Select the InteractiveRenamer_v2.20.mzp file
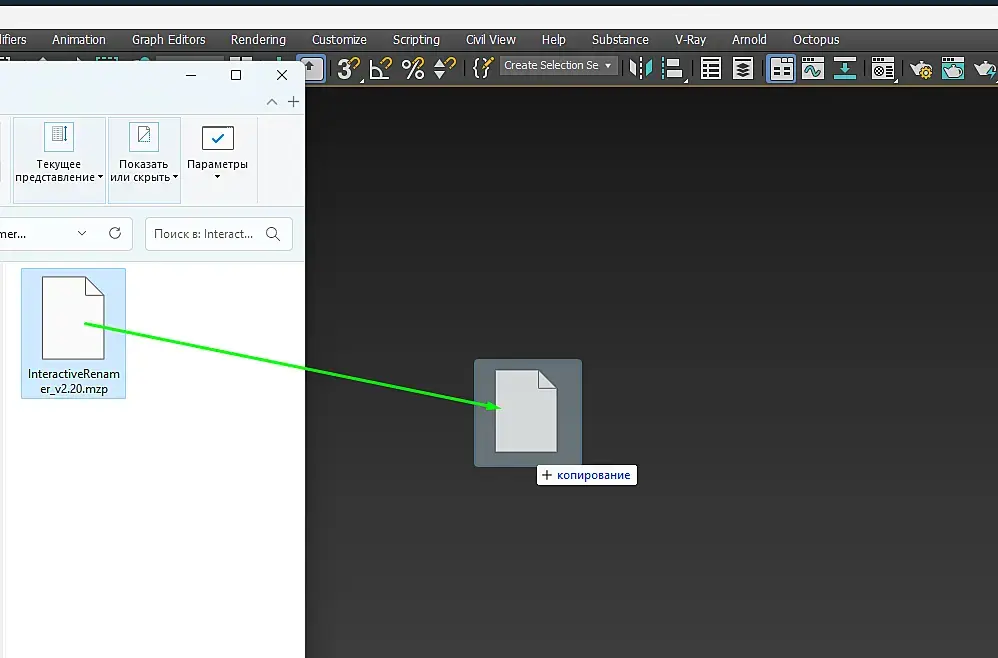Screen dimensions: 998x658 pyautogui.click(x=73, y=333)
